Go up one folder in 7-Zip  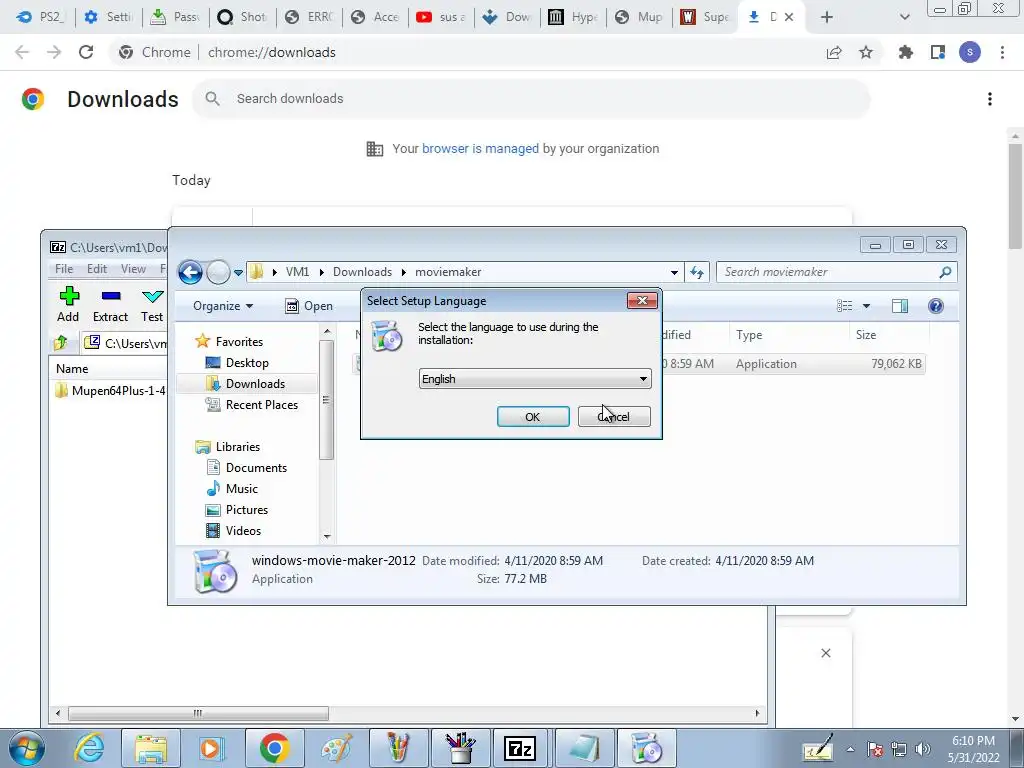coord(61,342)
